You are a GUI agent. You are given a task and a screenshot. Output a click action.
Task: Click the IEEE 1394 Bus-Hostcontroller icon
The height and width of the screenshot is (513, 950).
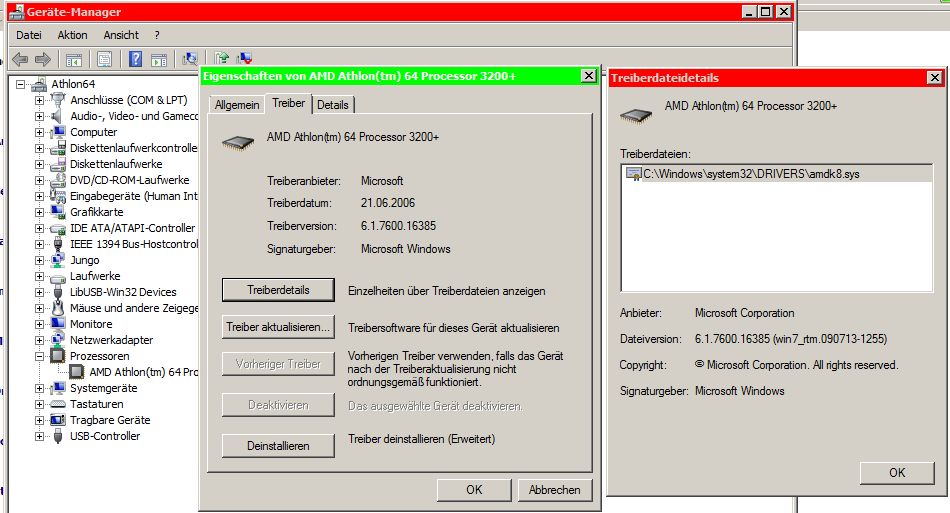coord(58,244)
